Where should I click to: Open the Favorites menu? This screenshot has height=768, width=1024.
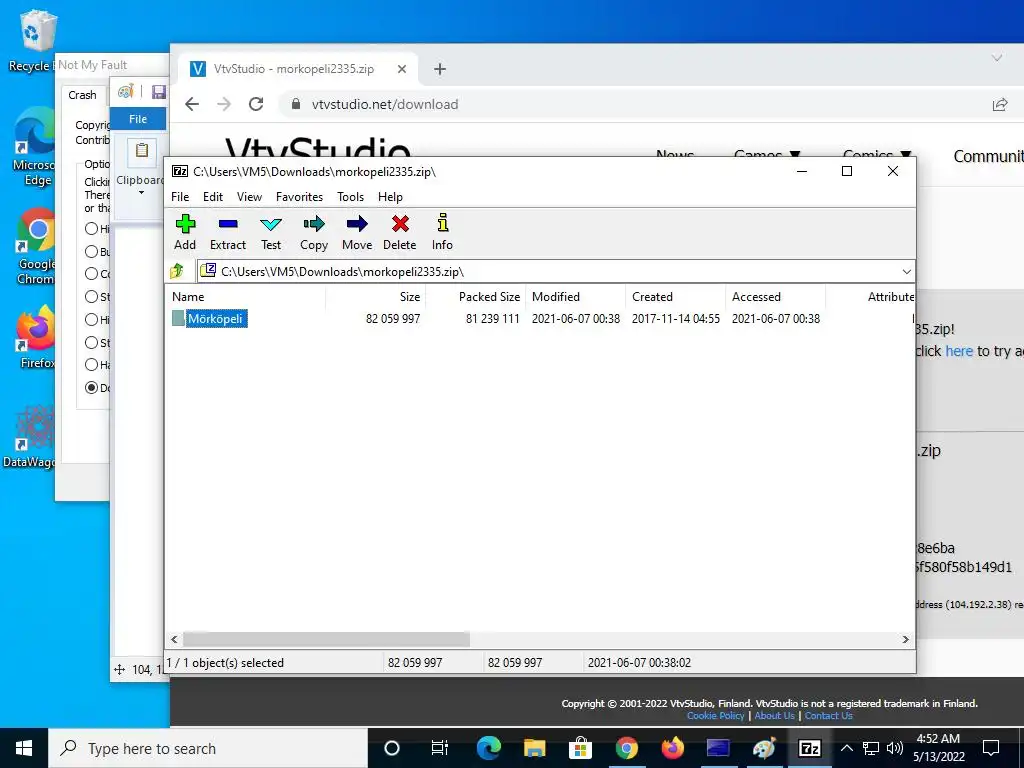pos(299,197)
